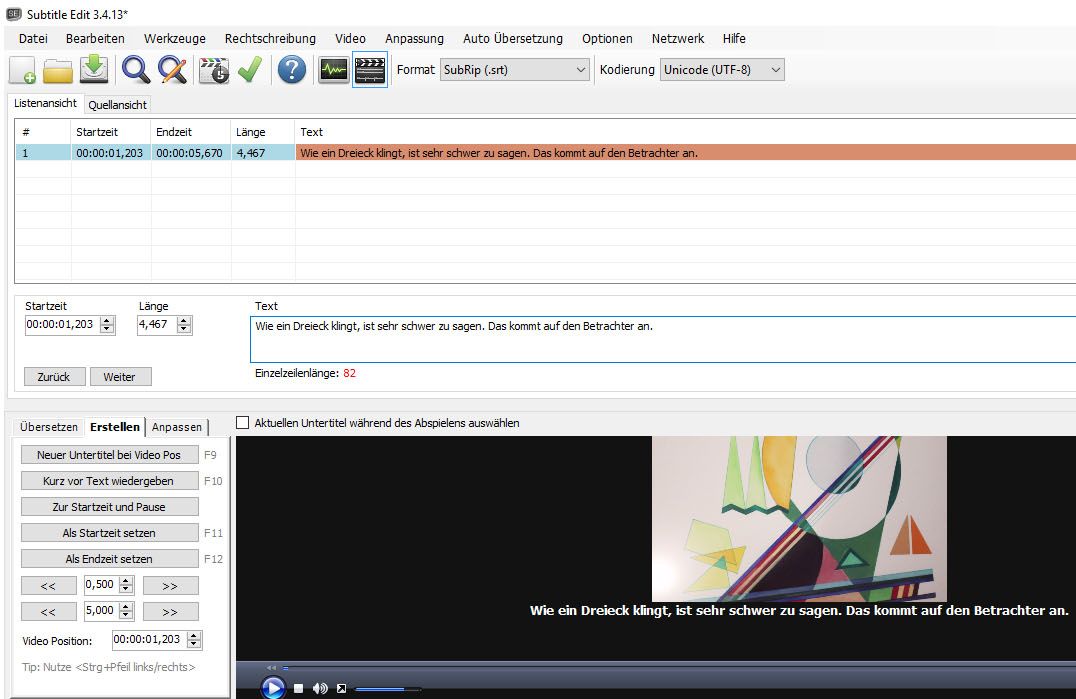Toggle the waveform display icon
The width and height of the screenshot is (1076, 699).
pos(334,70)
